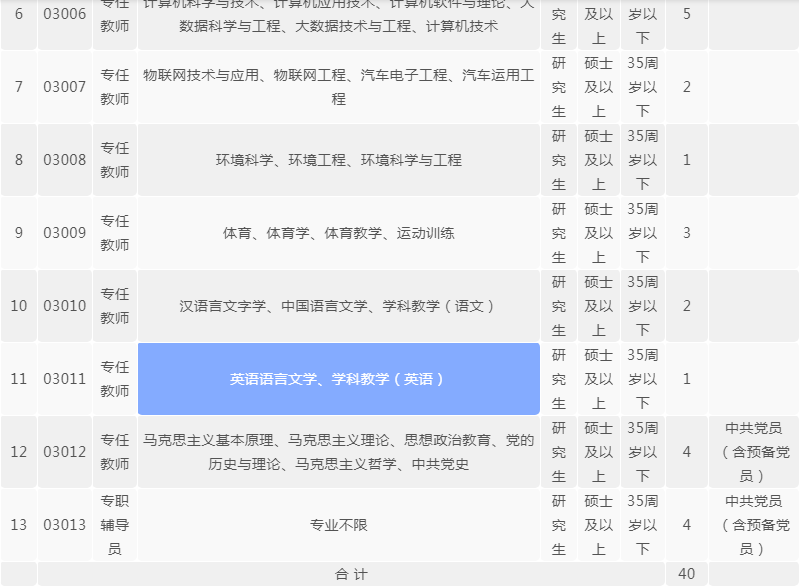
Task: Click 中共党员 remark in row 03012
Action: click(x=754, y=451)
